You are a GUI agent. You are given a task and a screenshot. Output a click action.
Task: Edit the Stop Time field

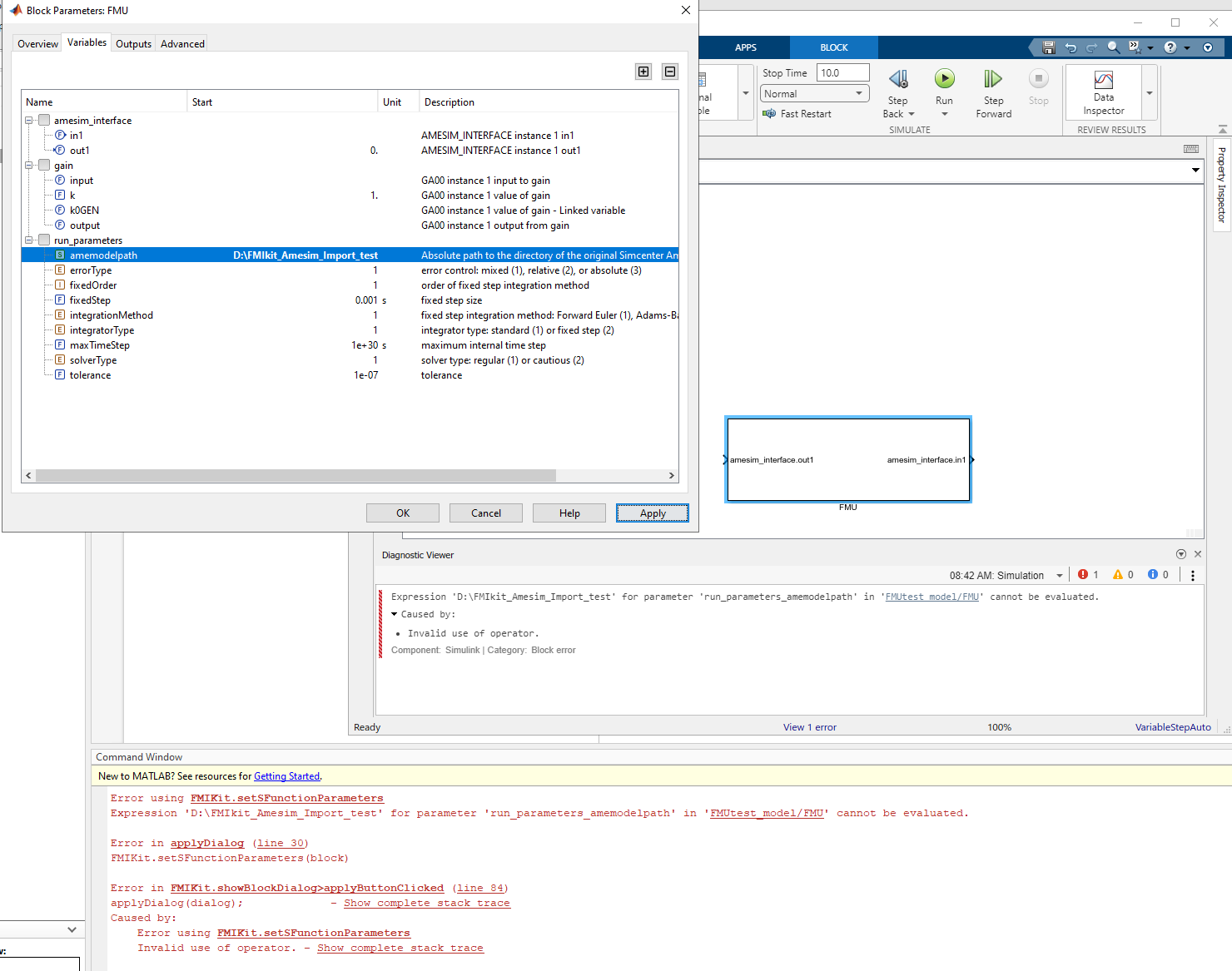coord(842,72)
